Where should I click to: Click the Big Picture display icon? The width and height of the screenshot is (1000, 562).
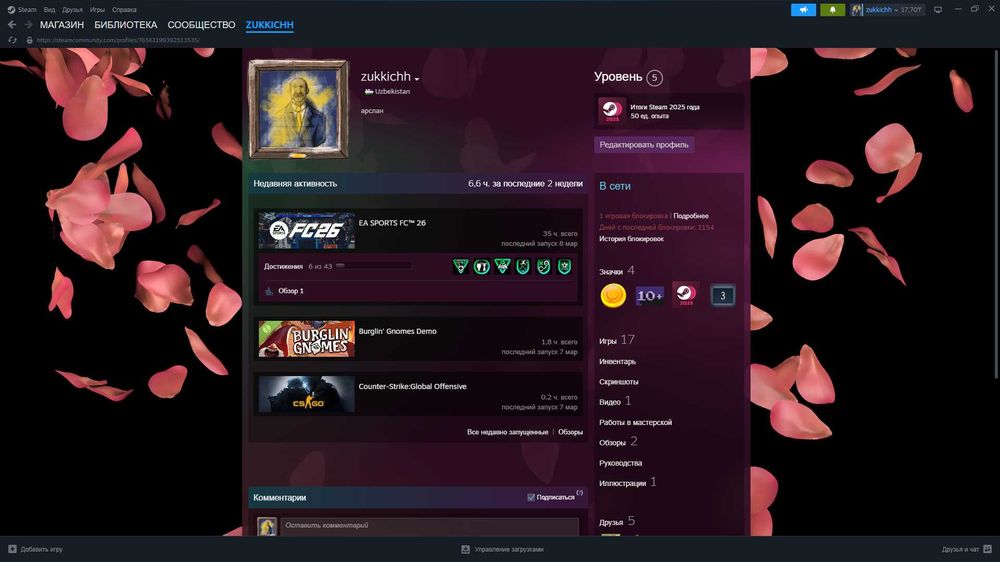point(938,10)
